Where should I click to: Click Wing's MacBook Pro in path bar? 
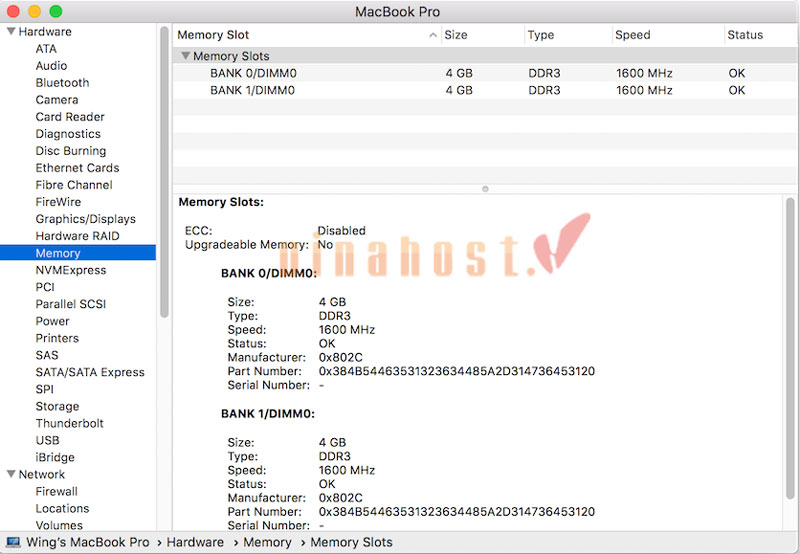(x=88, y=542)
